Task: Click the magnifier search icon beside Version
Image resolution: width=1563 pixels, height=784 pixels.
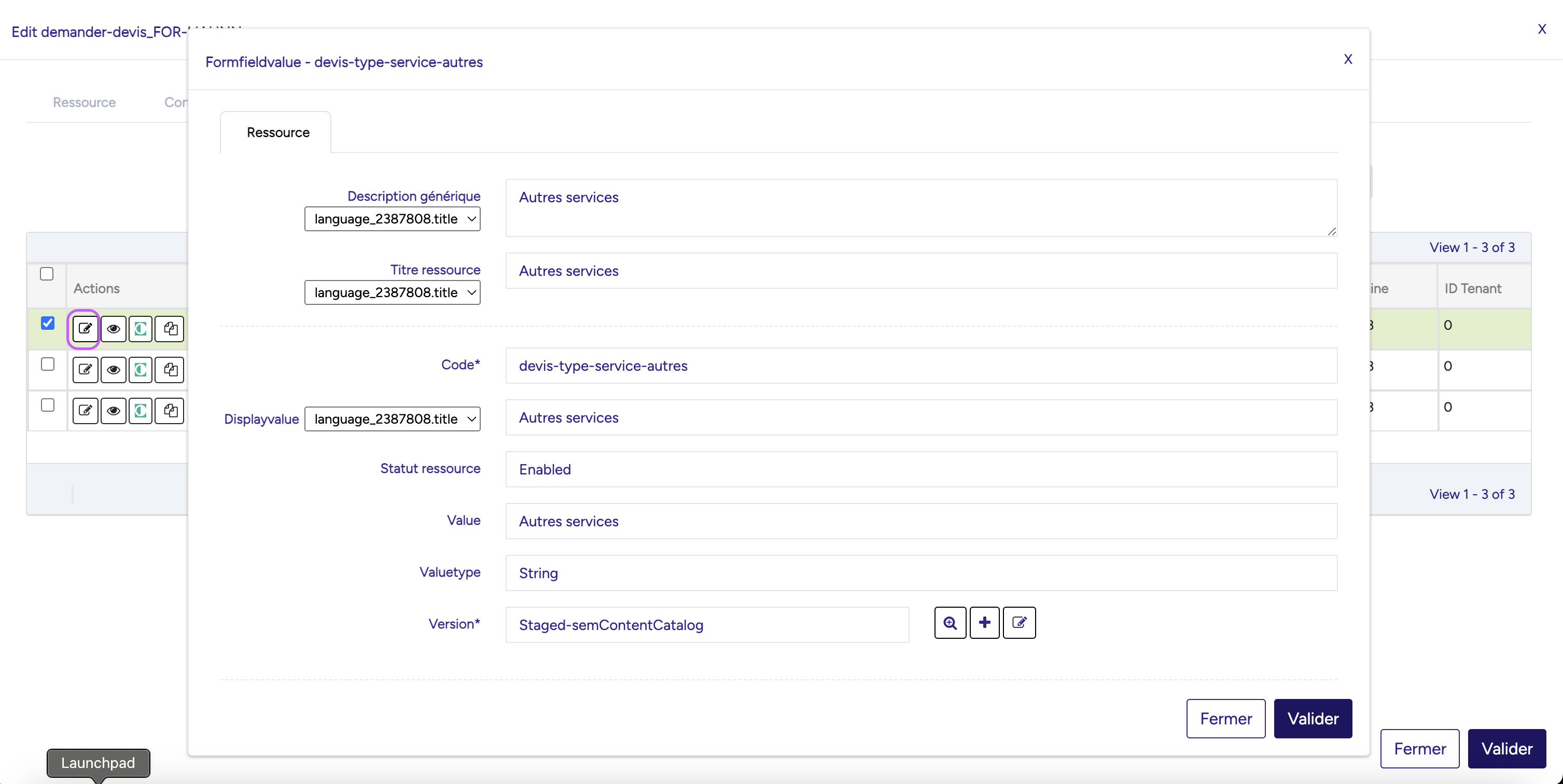Action: (x=950, y=623)
